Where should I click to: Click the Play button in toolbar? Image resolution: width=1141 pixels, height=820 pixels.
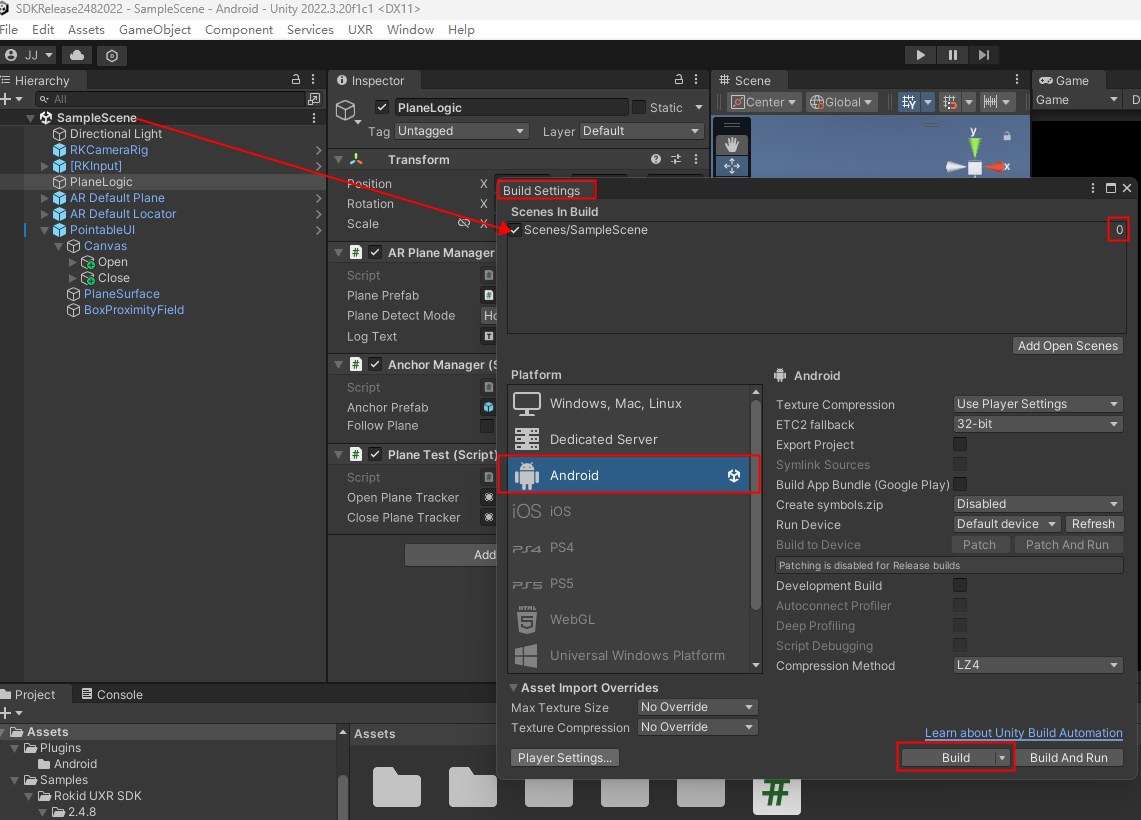tap(920, 55)
